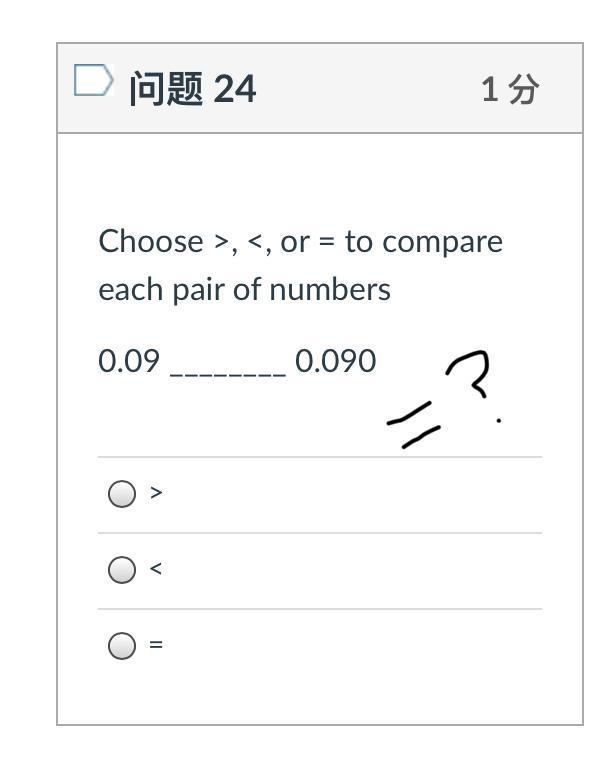Click the character '分' in the header
Viewport: 616px width, 779px height.
[523, 90]
